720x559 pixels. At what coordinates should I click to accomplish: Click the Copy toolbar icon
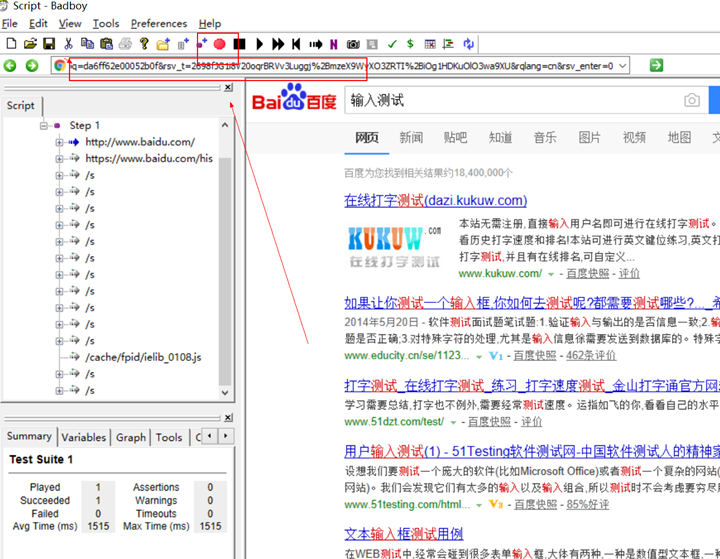[x=87, y=44]
